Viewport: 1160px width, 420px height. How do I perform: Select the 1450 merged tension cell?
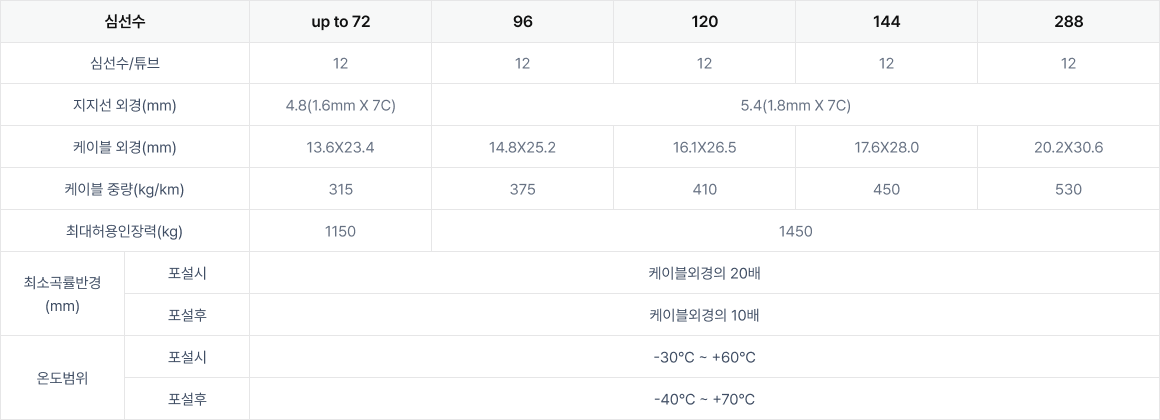tap(795, 231)
